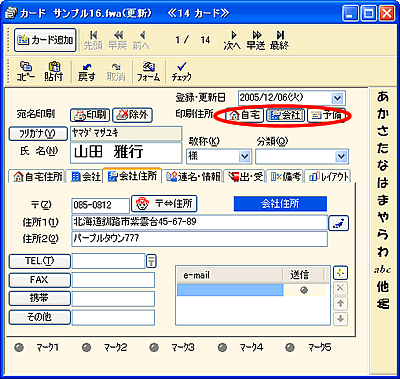Click the TEL button
The image size is (400, 379).
(40, 261)
